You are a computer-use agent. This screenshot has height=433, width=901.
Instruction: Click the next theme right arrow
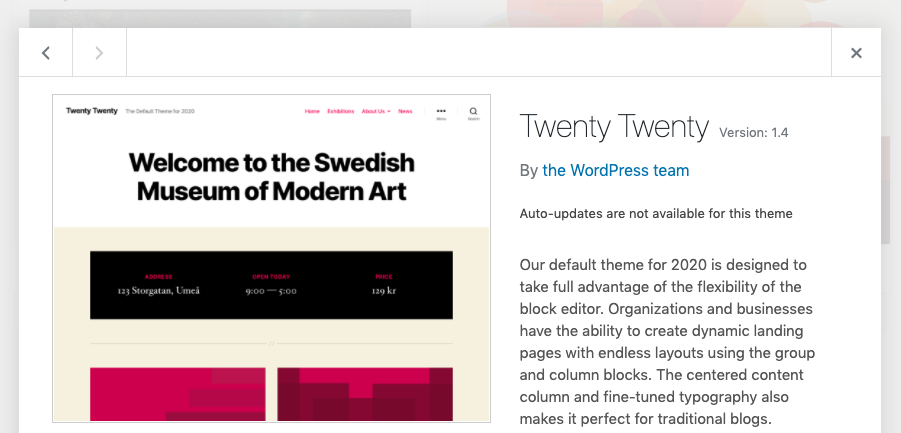point(99,53)
